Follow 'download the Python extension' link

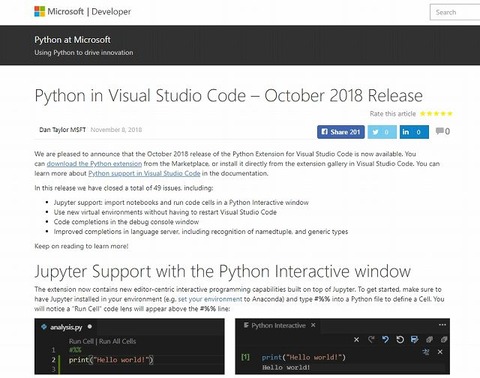[x=94, y=164]
